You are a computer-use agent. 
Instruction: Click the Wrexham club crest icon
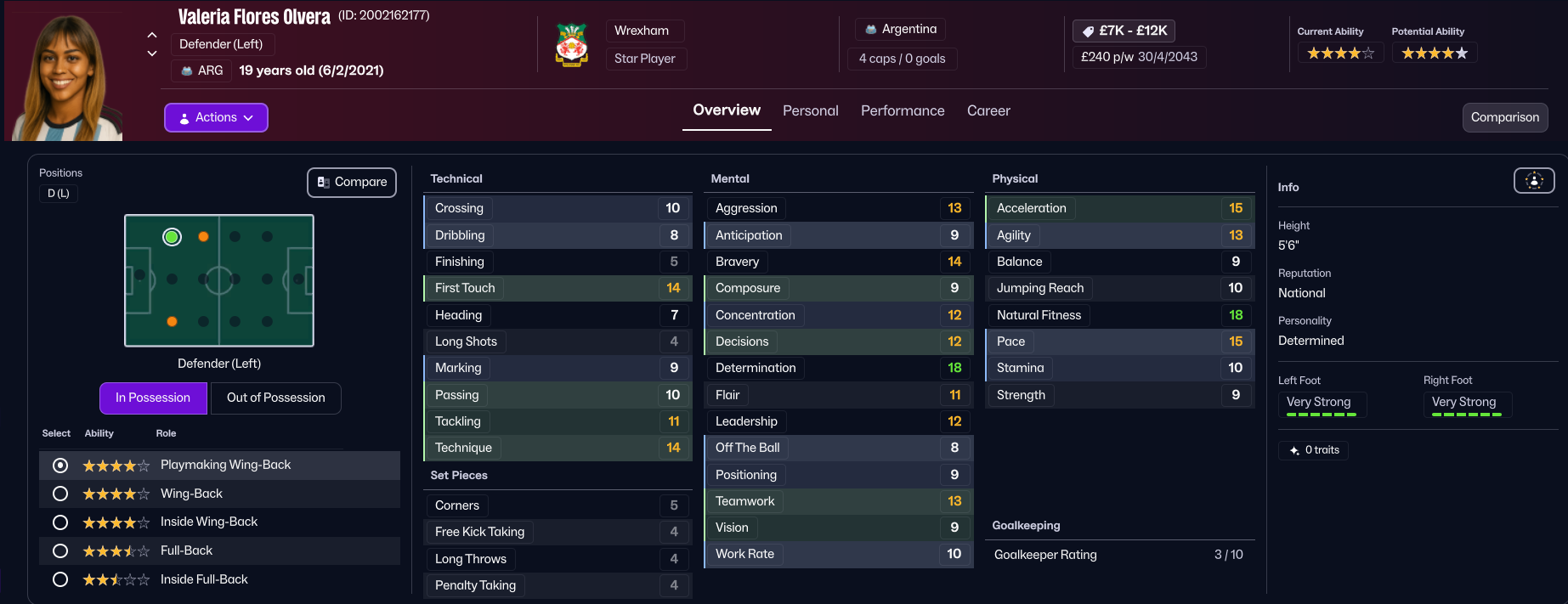[x=572, y=45]
